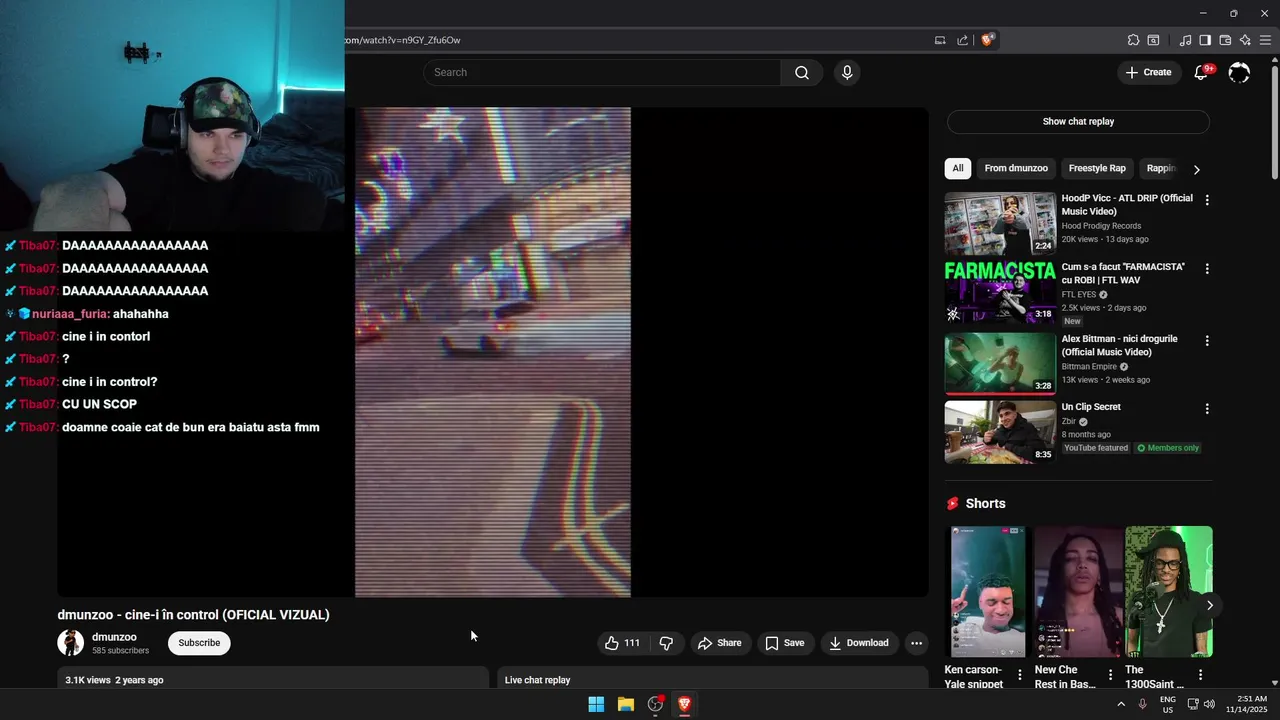The image size is (1280, 720).
Task: Click the share page icon in address bar
Action: [962, 40]
